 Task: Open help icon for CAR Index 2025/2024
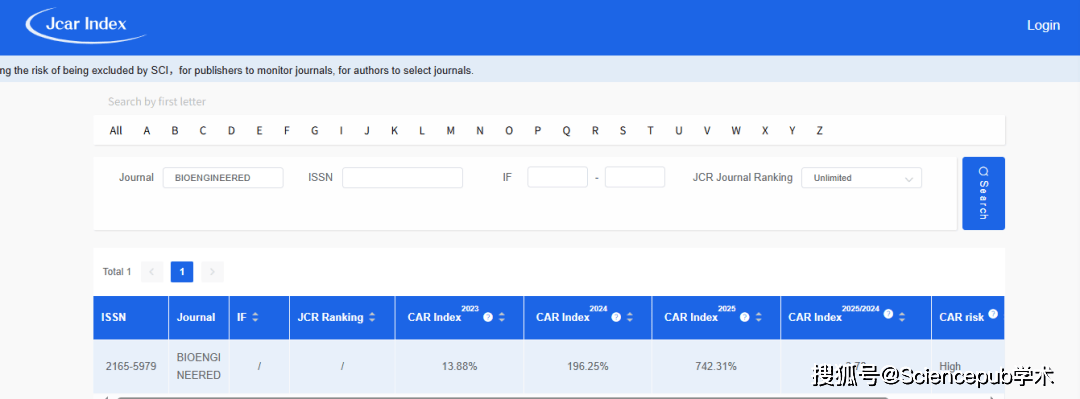click(889, 314)
